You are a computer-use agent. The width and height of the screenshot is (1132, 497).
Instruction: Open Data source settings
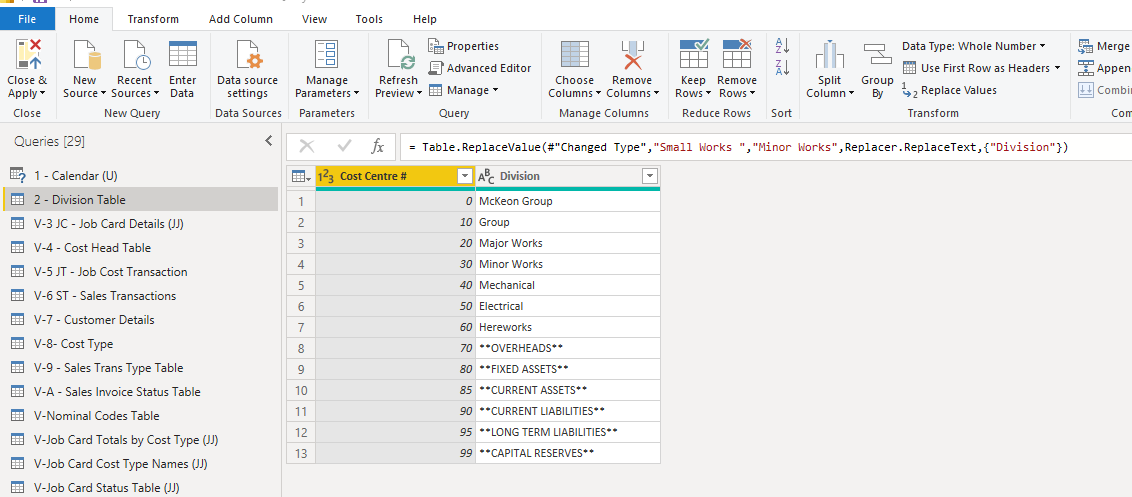click(x=249, y=55)
